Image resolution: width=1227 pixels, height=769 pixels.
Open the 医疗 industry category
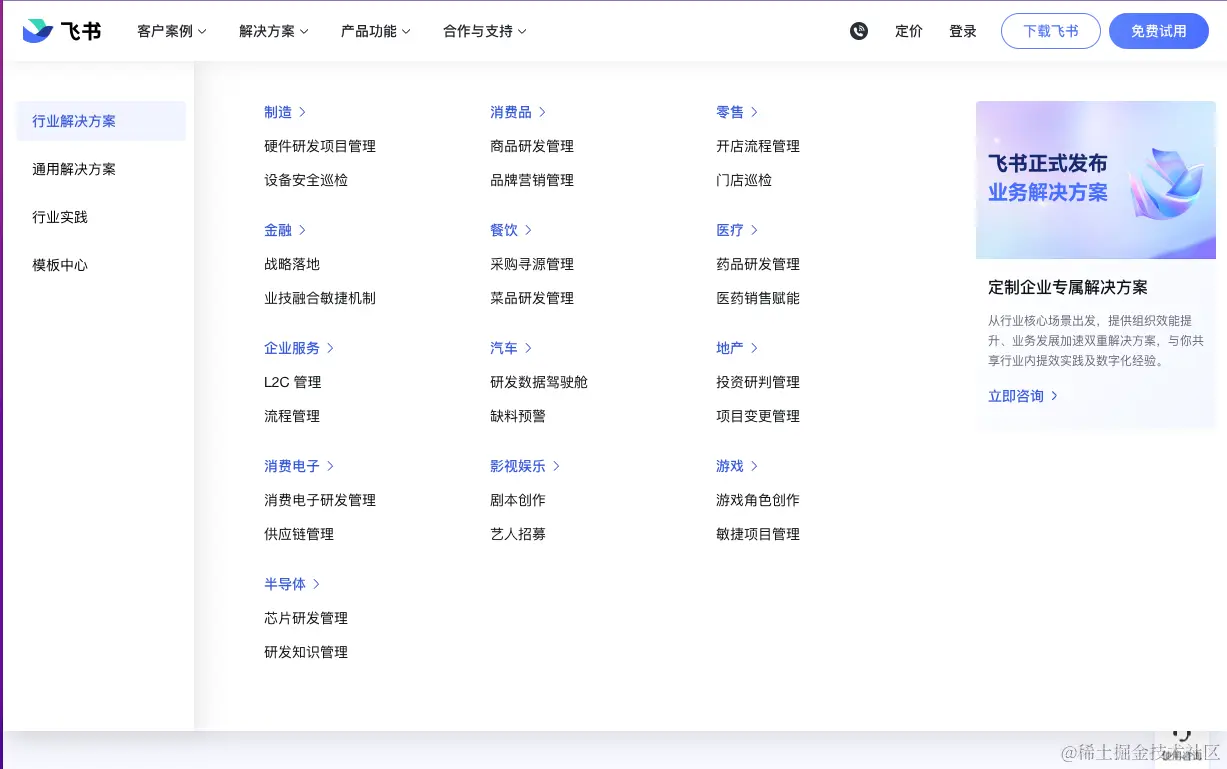click(x=737, y=230)
